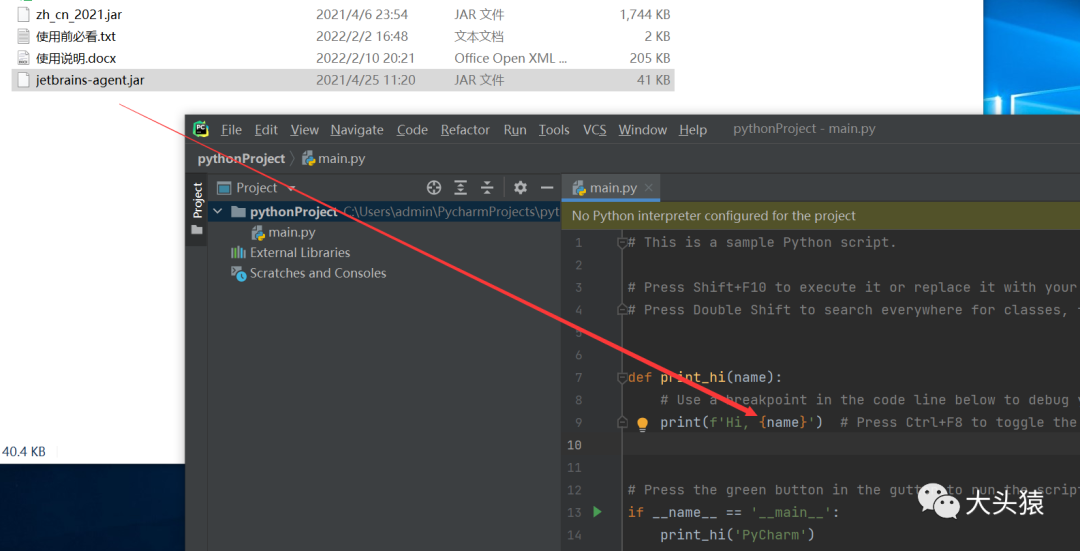Viewport: 1080px width, 551px height.
Task: Open the Window menu
Action: [x=643, y=129]
